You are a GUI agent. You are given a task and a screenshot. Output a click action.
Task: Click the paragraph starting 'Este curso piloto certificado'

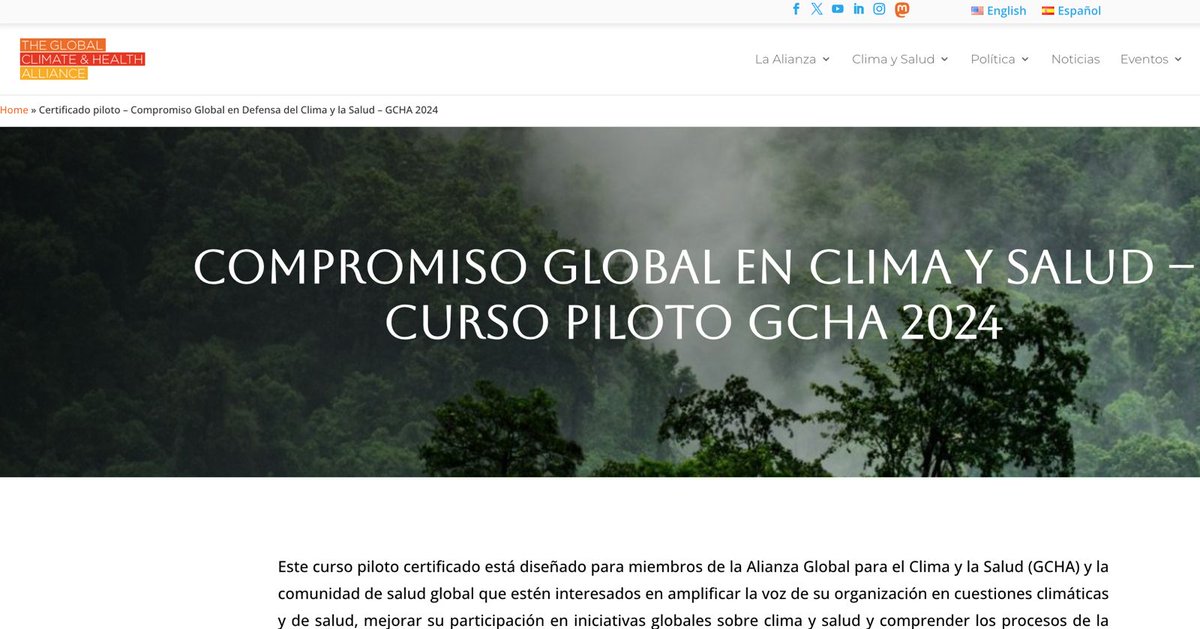693,593
